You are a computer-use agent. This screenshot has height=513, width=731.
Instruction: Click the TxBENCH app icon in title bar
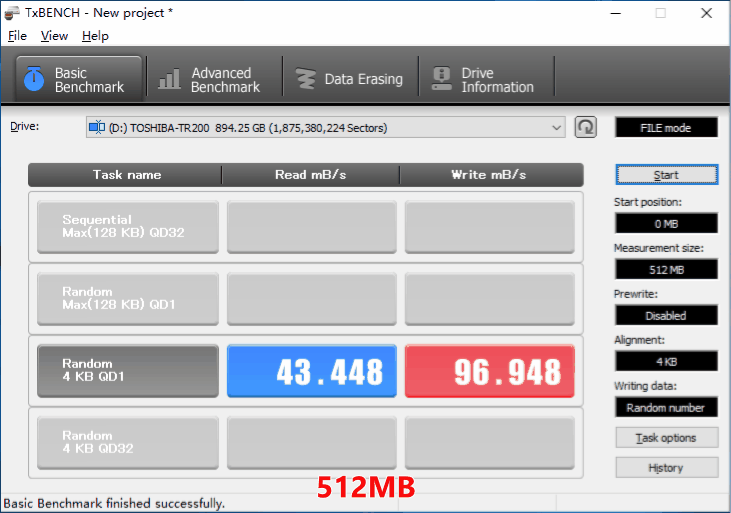click(12, 13)
